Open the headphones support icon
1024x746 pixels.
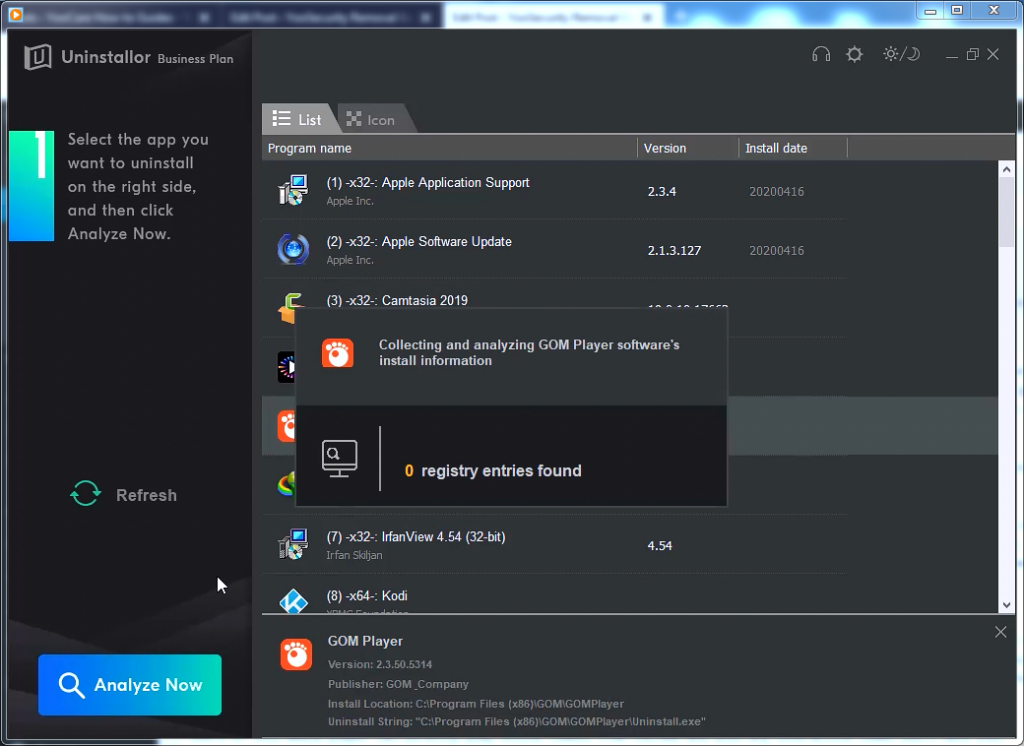point(821,54)
